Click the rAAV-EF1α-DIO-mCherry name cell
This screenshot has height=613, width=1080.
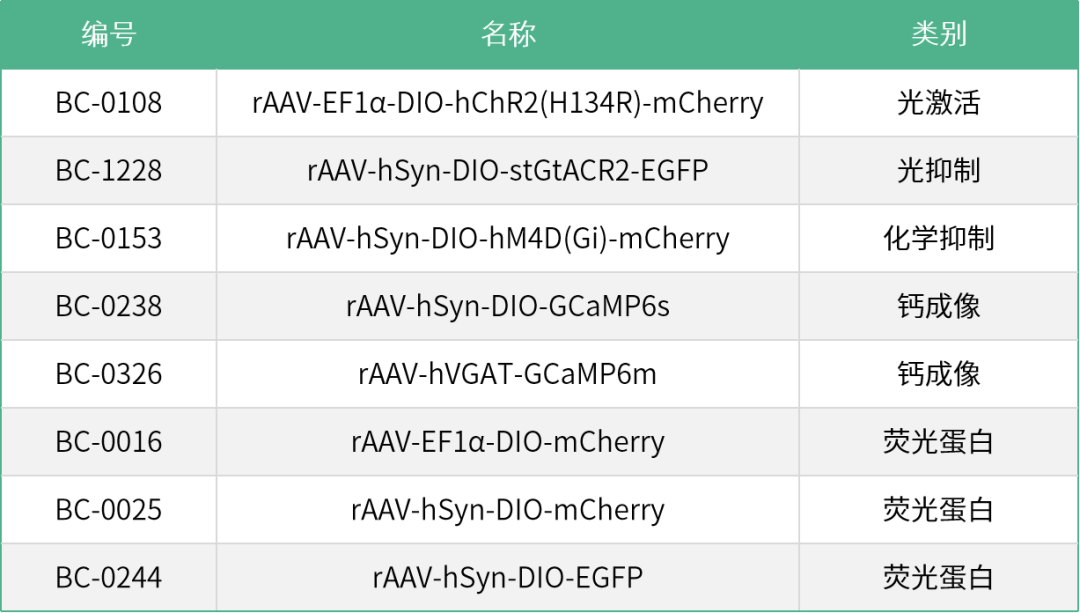[x=508, y=442]
